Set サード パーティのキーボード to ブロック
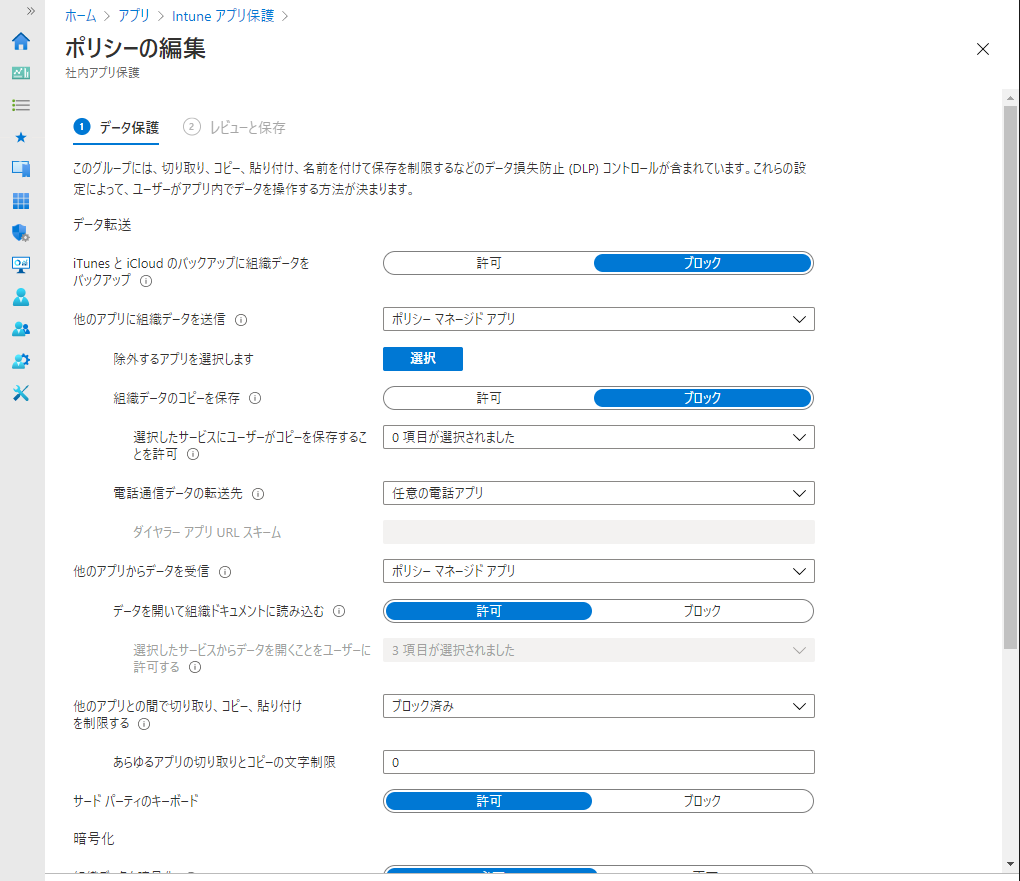This screenshot has height=881, width=1020. tap(703, 801)
